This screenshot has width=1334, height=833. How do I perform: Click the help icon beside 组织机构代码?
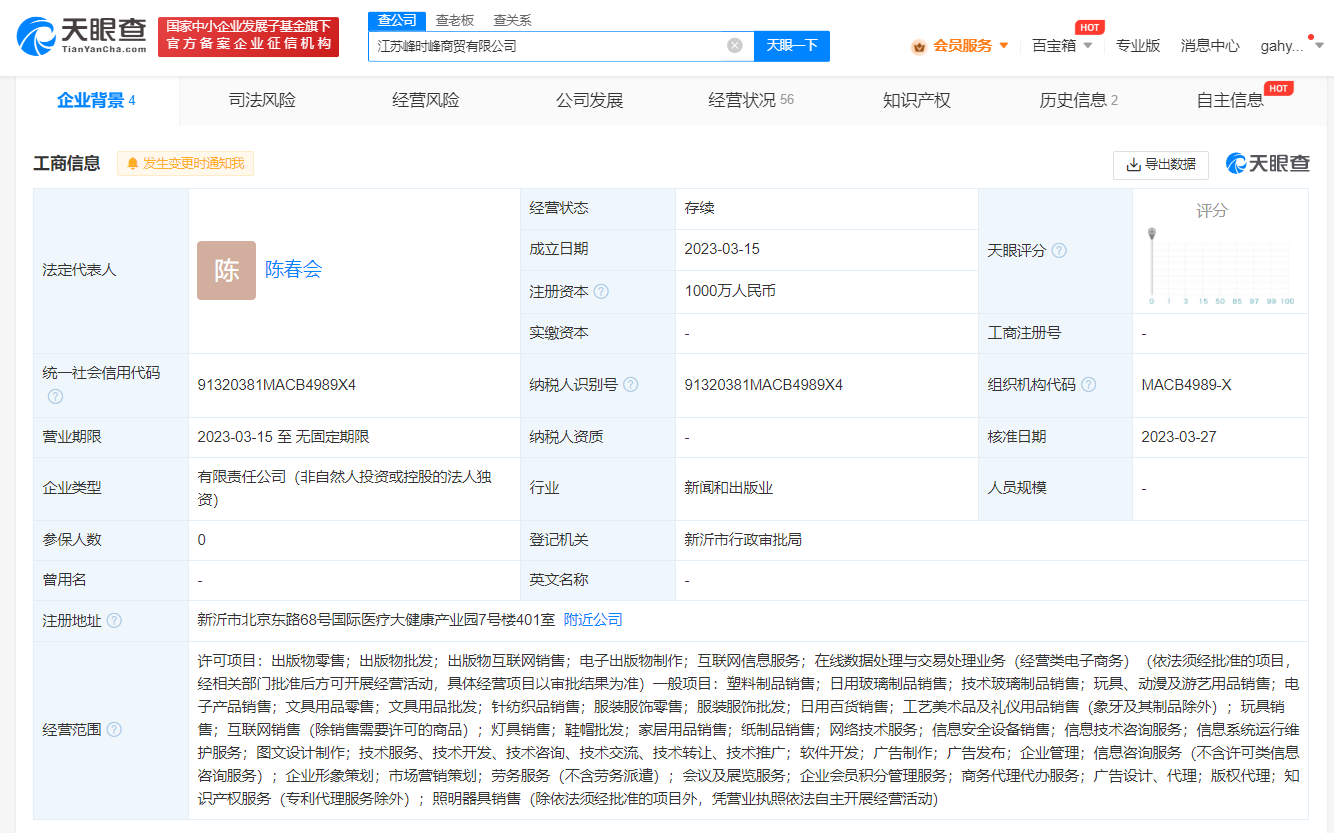tap(1089, 383)
